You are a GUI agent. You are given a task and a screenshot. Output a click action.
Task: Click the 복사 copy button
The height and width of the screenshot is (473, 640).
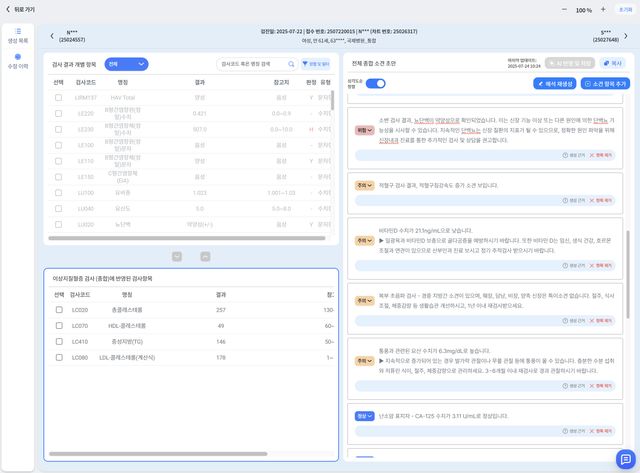pyautogui.click(x=613, y=63)
